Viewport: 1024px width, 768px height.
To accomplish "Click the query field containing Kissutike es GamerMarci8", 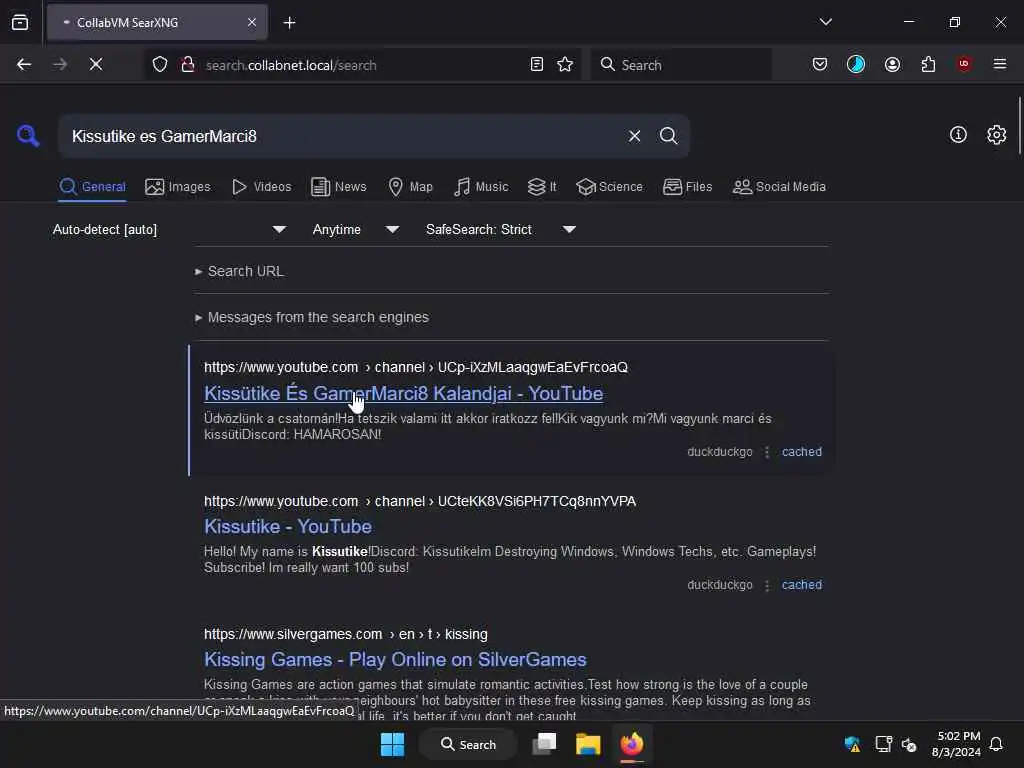I will pos(343,136).
